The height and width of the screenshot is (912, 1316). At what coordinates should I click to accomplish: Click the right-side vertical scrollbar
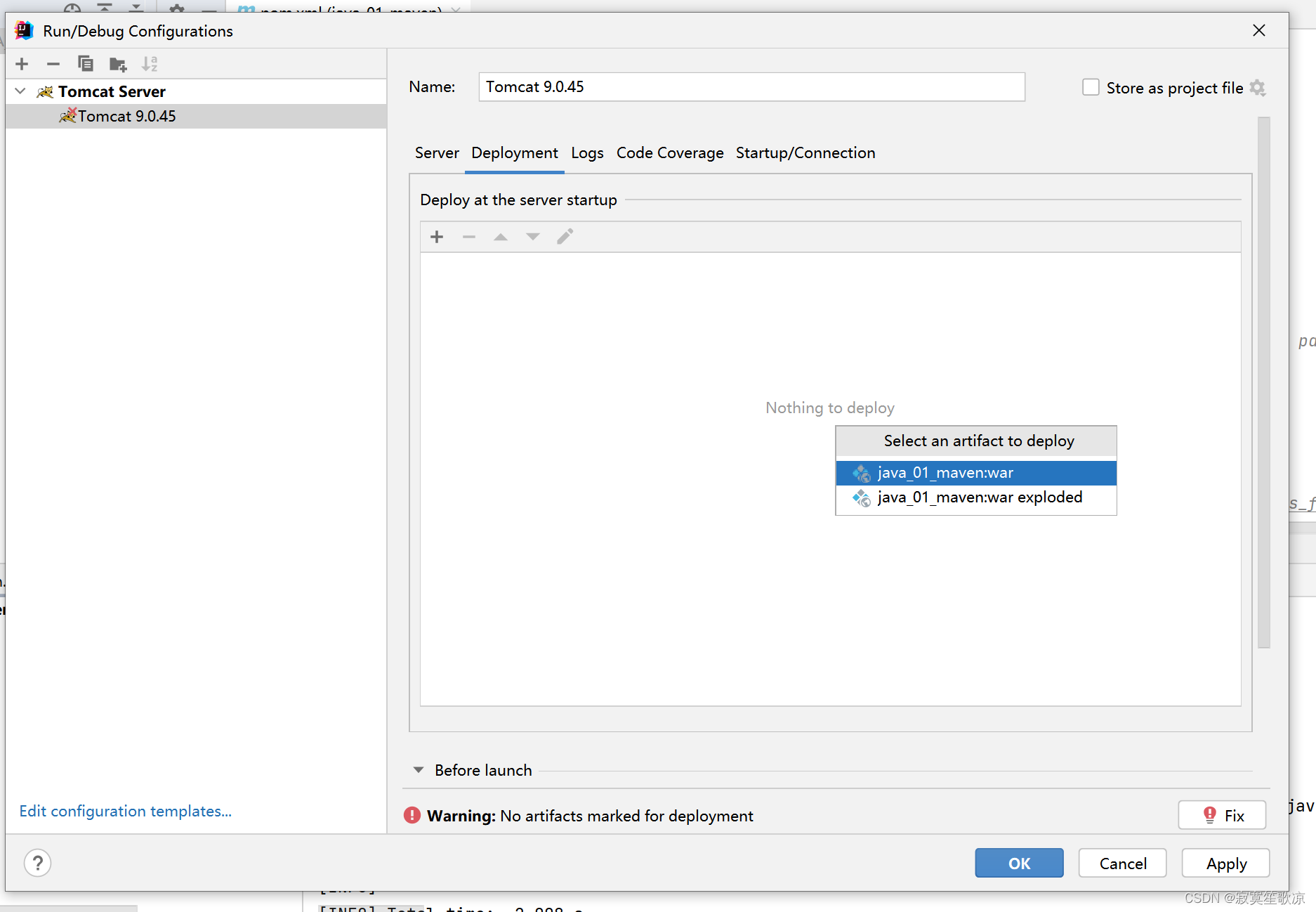click(x=1264, y=383)
